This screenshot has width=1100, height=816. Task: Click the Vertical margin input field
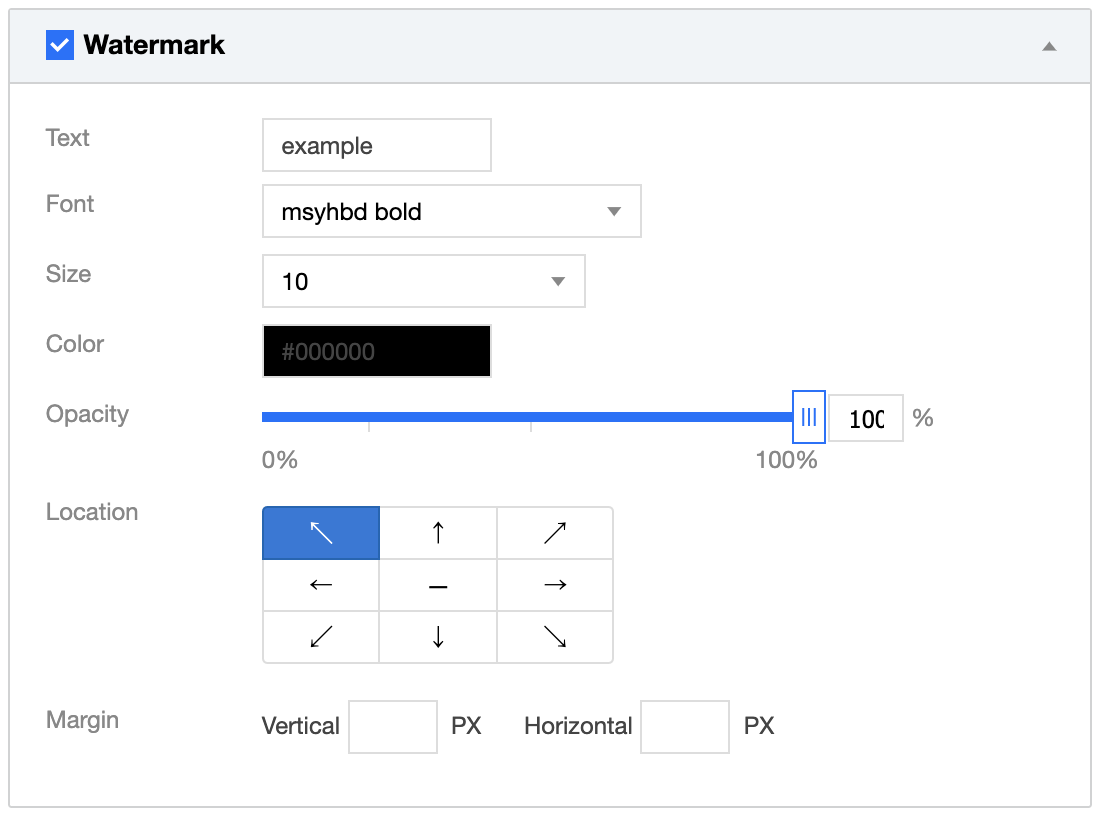tap(393, 727)
